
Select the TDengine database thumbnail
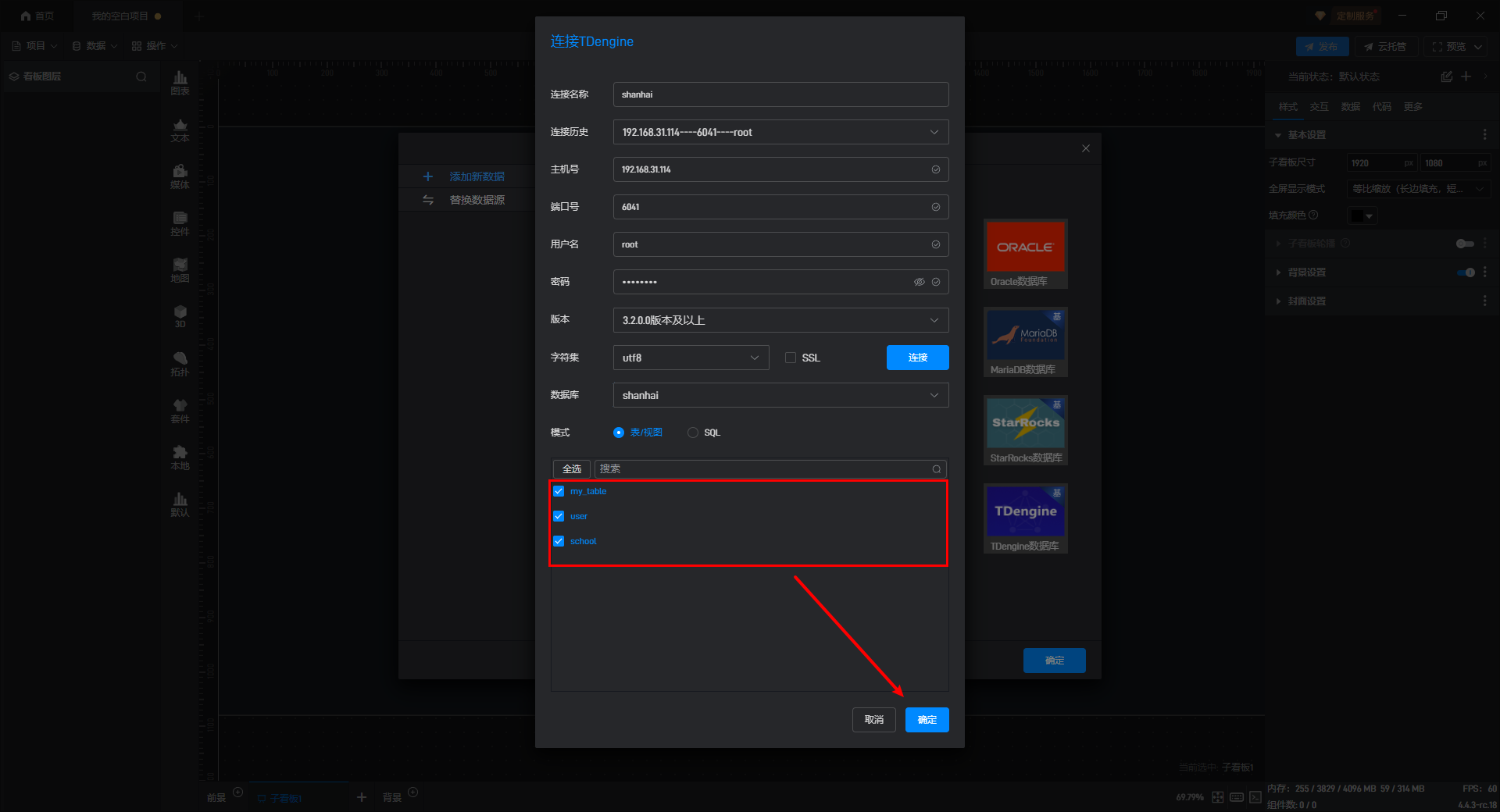1025,511
